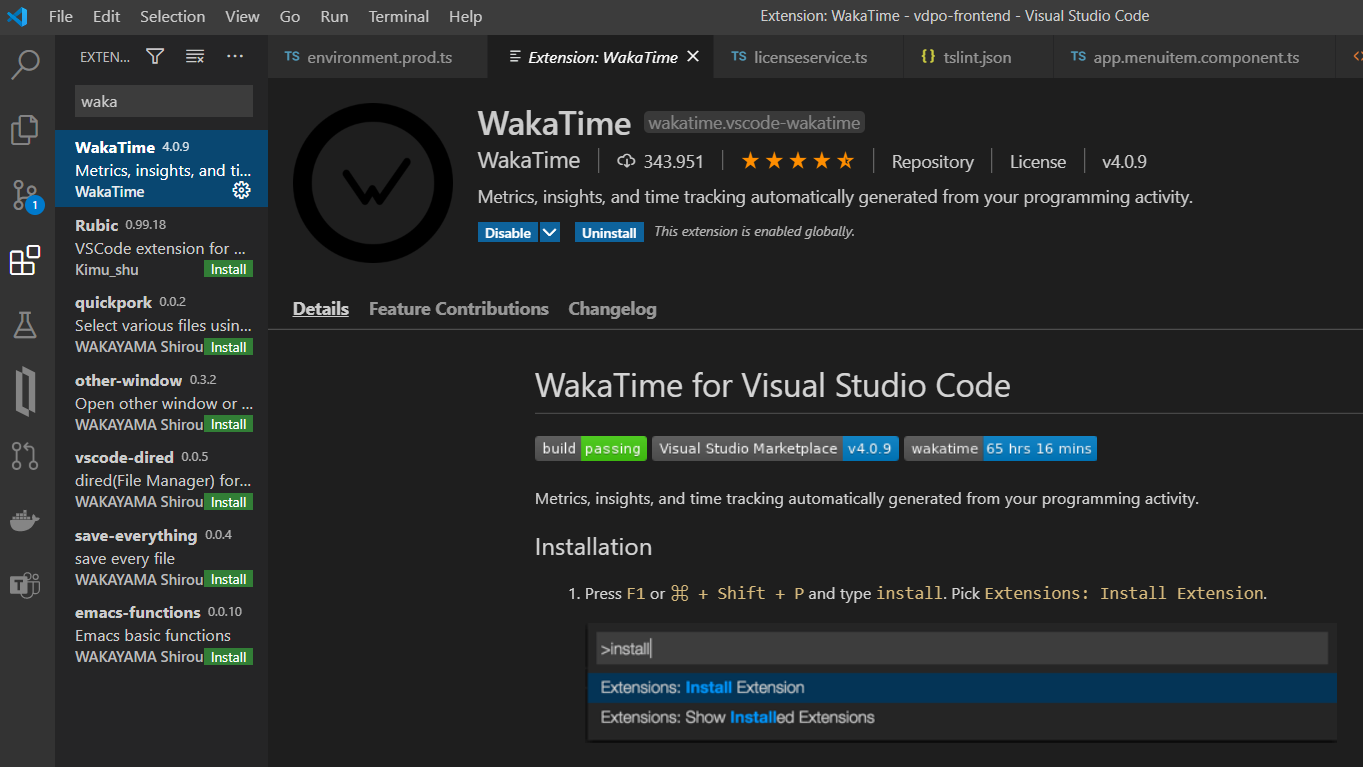The image size is (1363, 767).
Task: Open Source Control view with badge
Action: click(25, 196)
